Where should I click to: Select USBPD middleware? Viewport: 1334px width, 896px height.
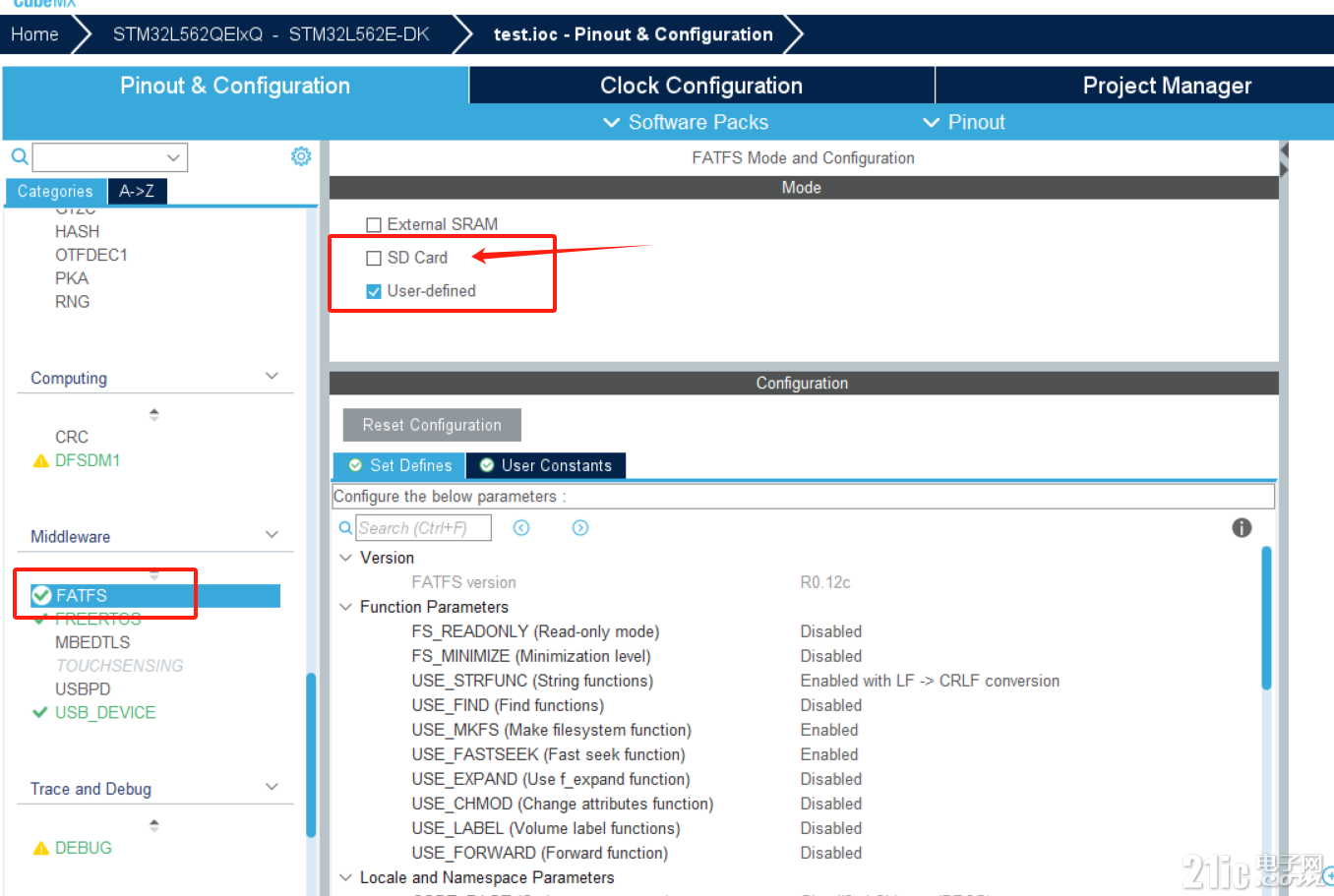83,689
